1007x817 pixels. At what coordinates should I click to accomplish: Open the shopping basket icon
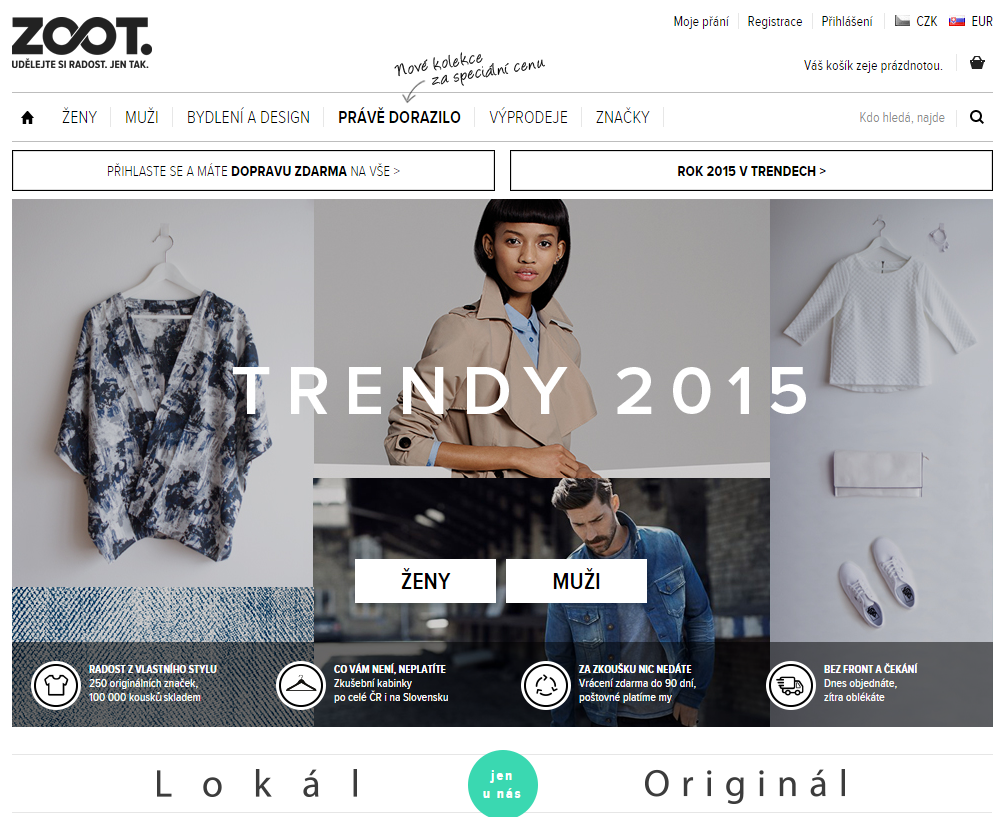point(977,63)
